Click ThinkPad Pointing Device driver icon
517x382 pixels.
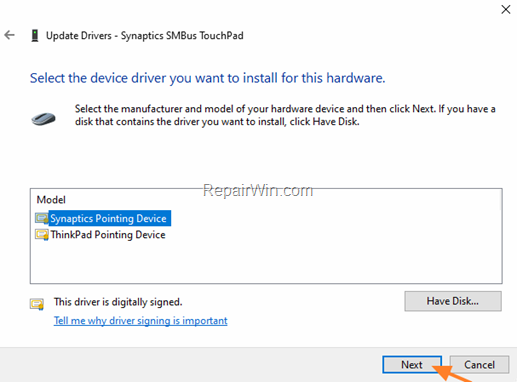tap(42, 235)
